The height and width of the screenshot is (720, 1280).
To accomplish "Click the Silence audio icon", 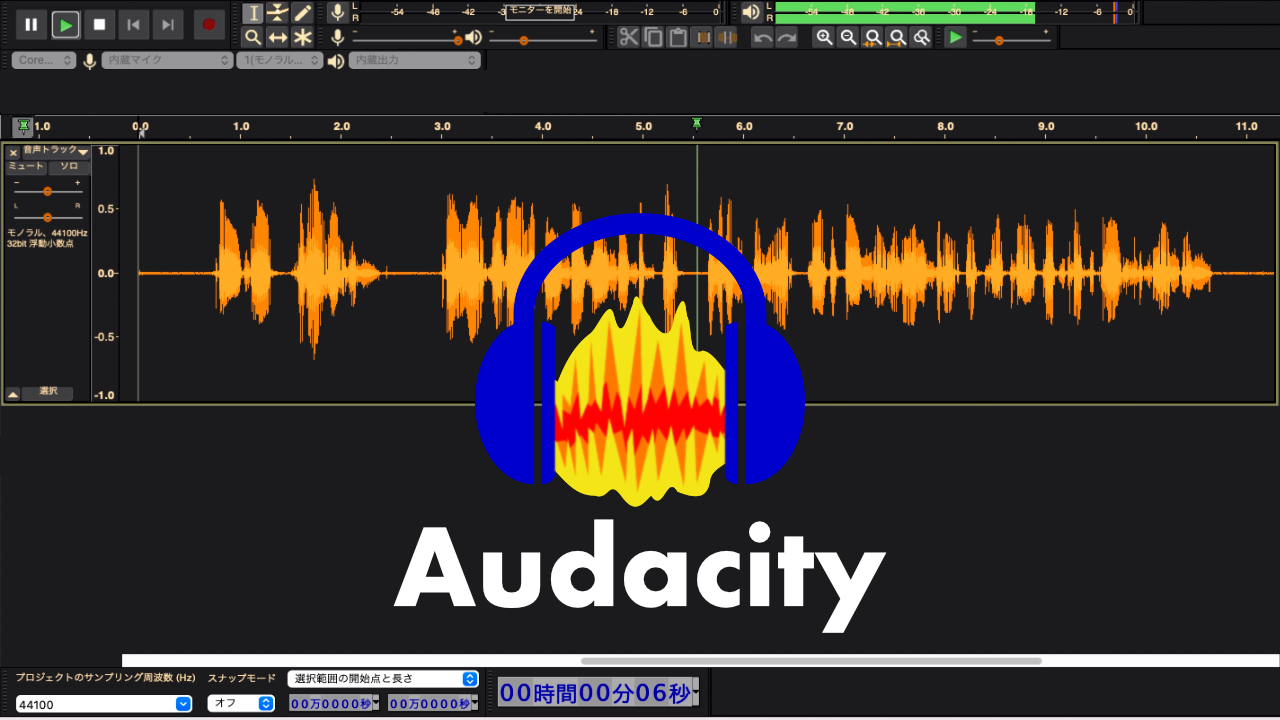I will [726, 37].
